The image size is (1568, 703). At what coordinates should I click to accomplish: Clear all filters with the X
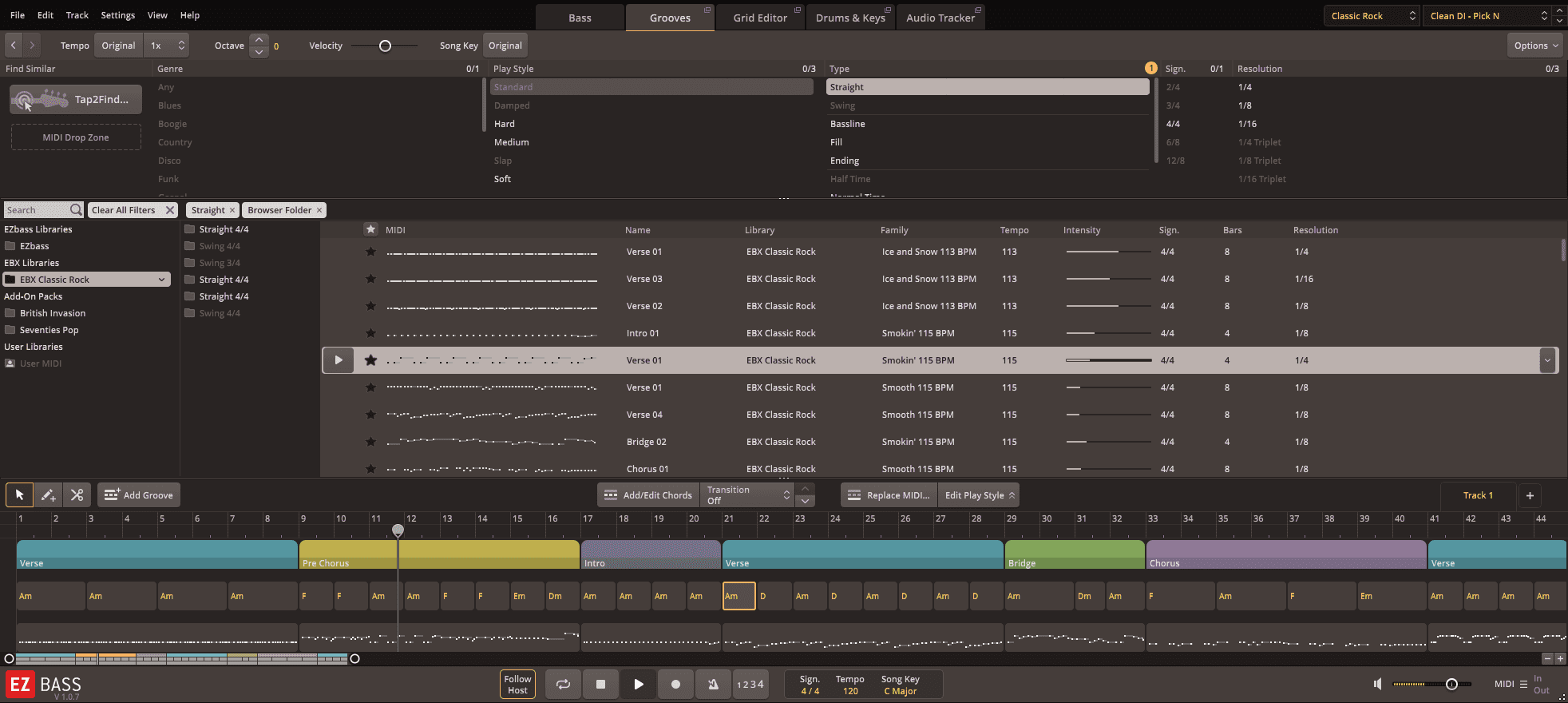pyautogui.click(x=170, y=210)
